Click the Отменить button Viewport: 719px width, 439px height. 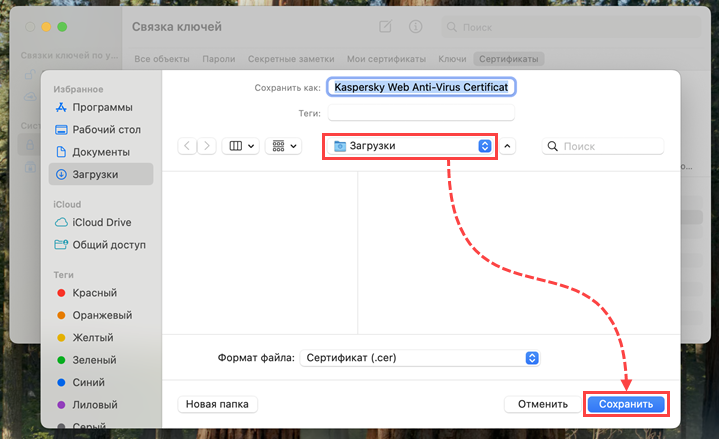click(x=543, y=404)
